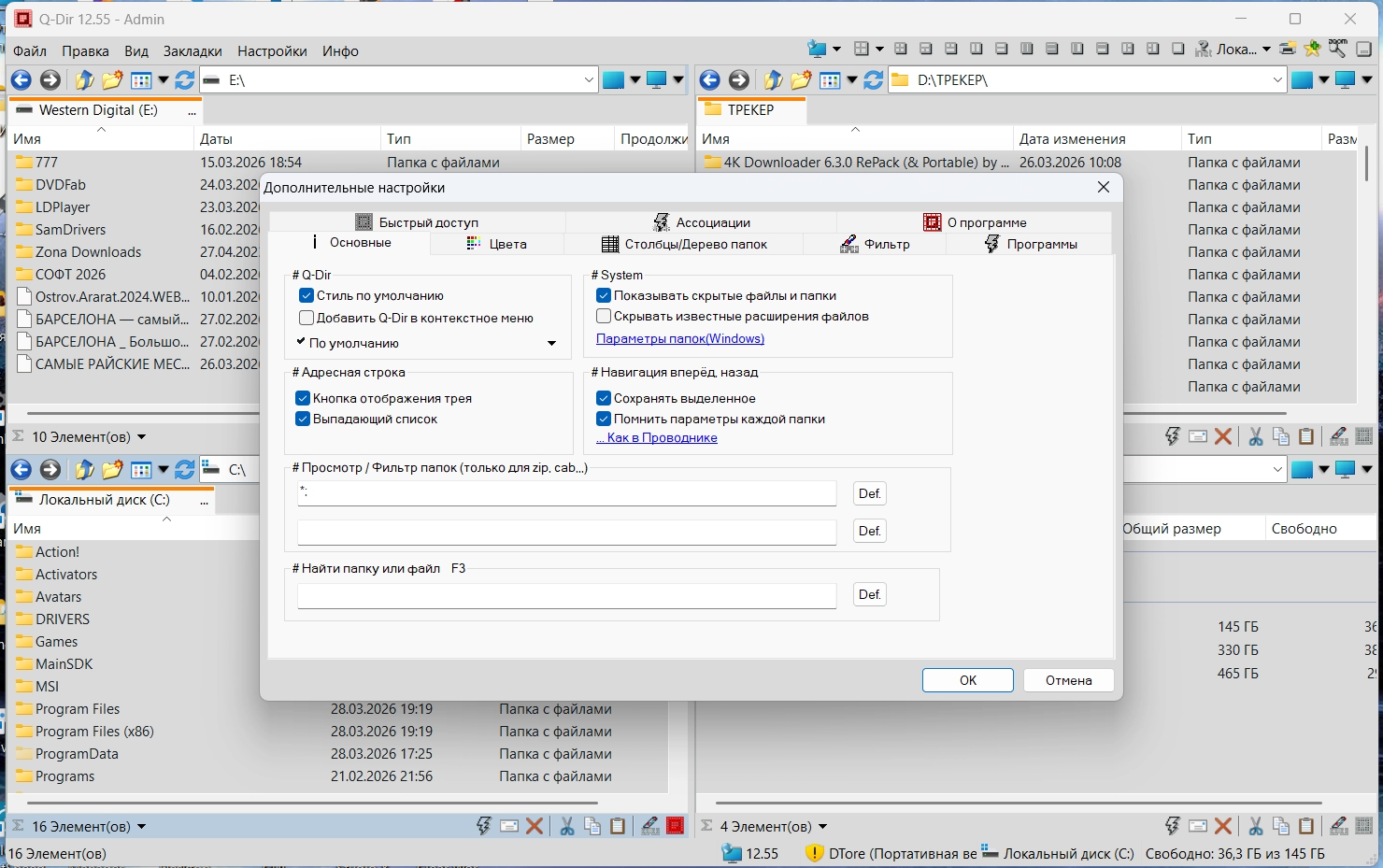Go forward in the E:\ pane
This screenshot has width=1383, height=868.
coord(50,80)
